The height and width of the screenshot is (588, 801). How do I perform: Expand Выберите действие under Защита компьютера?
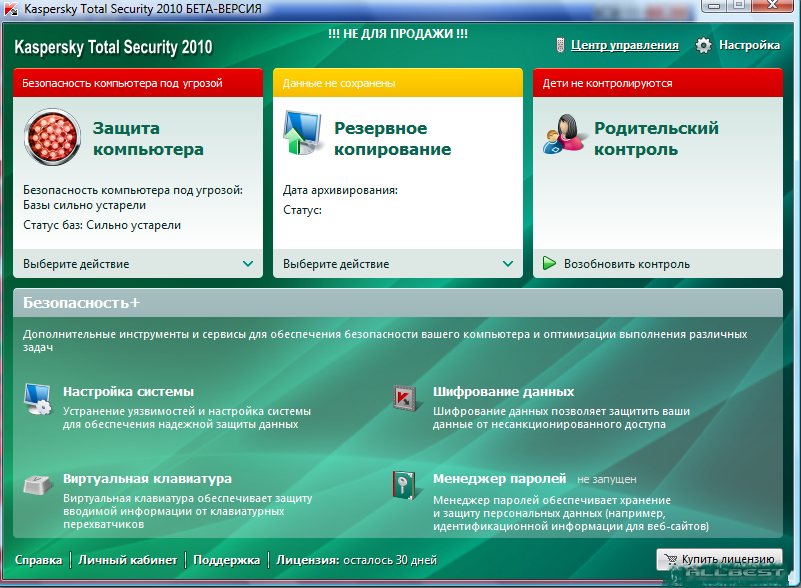(x=138, y=264)
